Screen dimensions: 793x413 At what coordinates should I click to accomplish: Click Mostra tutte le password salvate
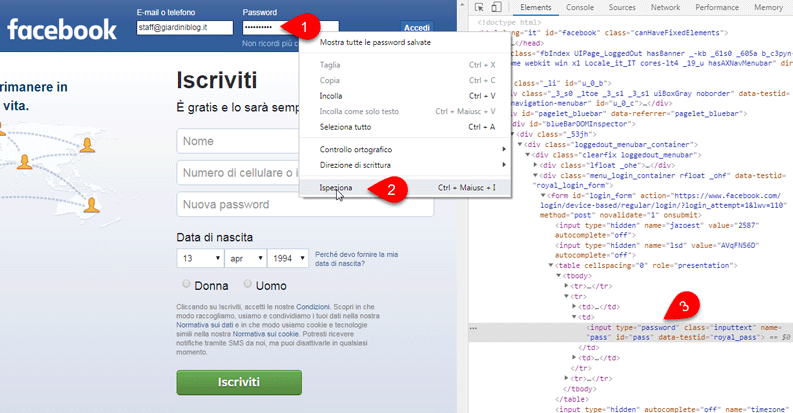tap(405, 42)
